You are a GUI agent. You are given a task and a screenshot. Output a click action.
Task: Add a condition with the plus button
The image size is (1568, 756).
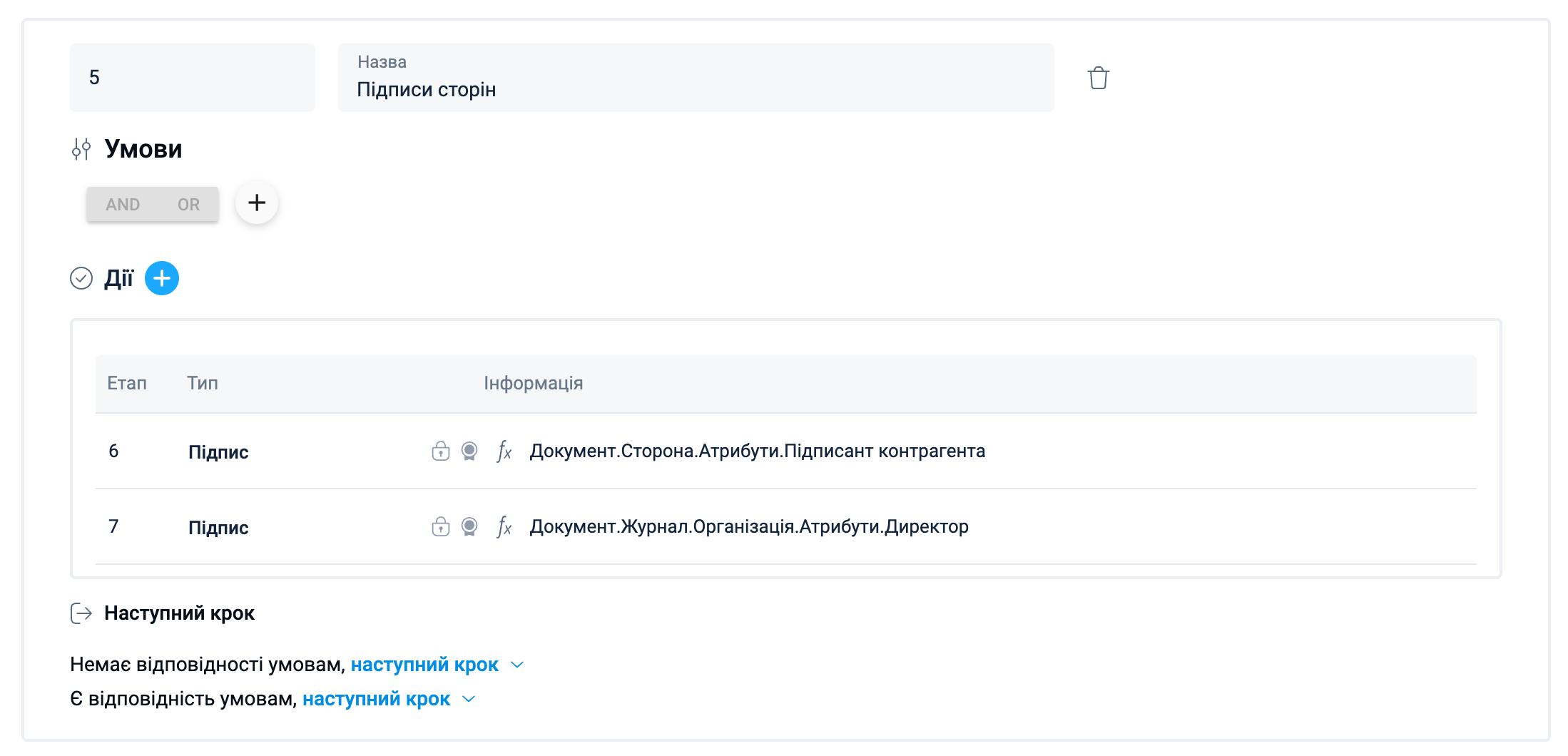pos(257,203)
